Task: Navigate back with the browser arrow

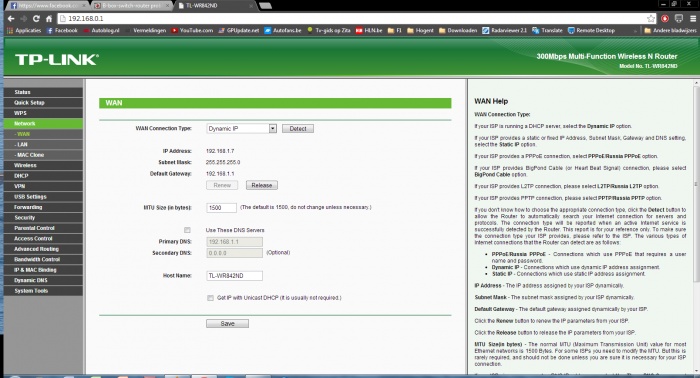Action: (x=11, y=19)
